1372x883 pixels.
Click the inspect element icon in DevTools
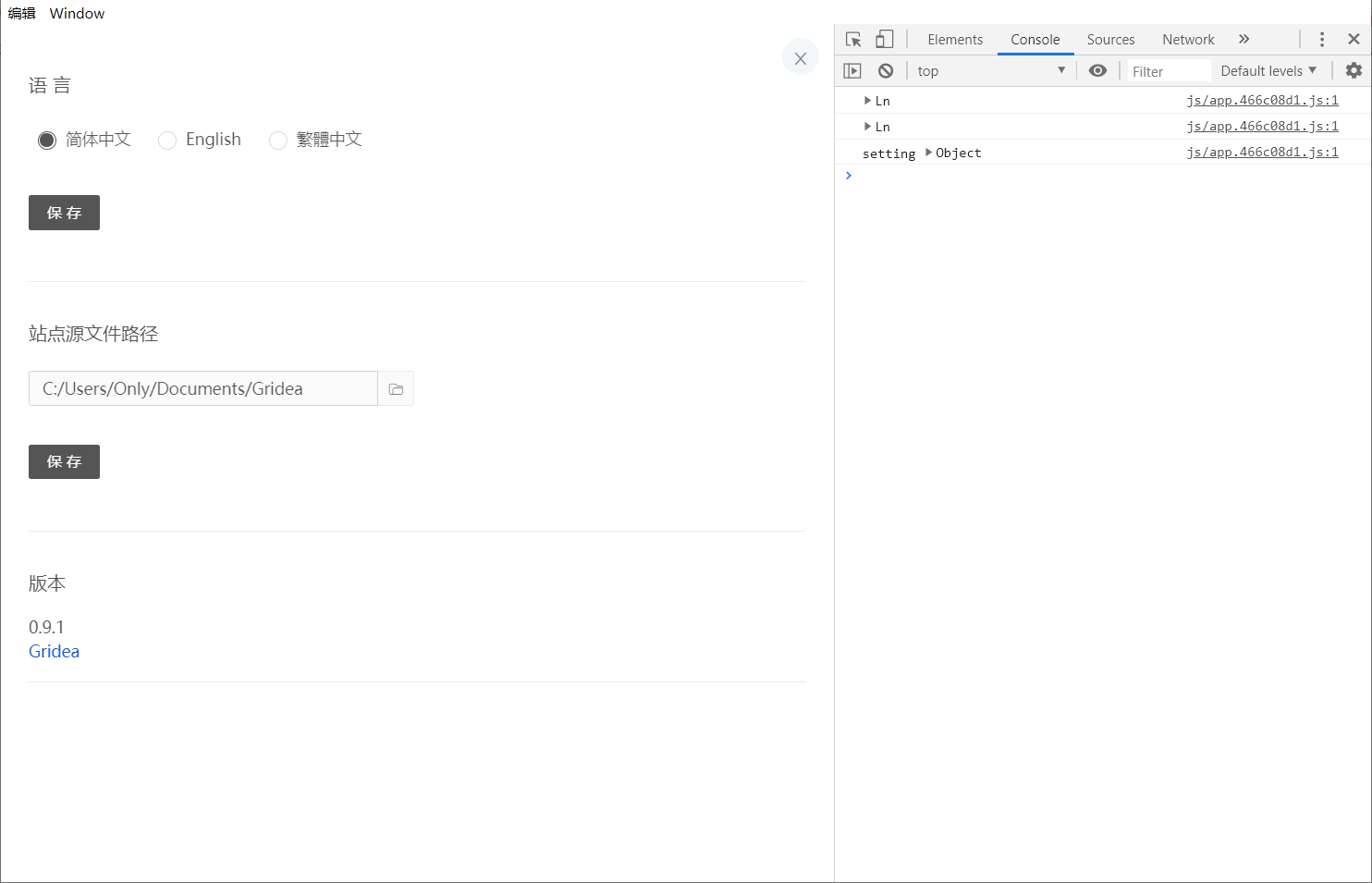click(852, 39)
